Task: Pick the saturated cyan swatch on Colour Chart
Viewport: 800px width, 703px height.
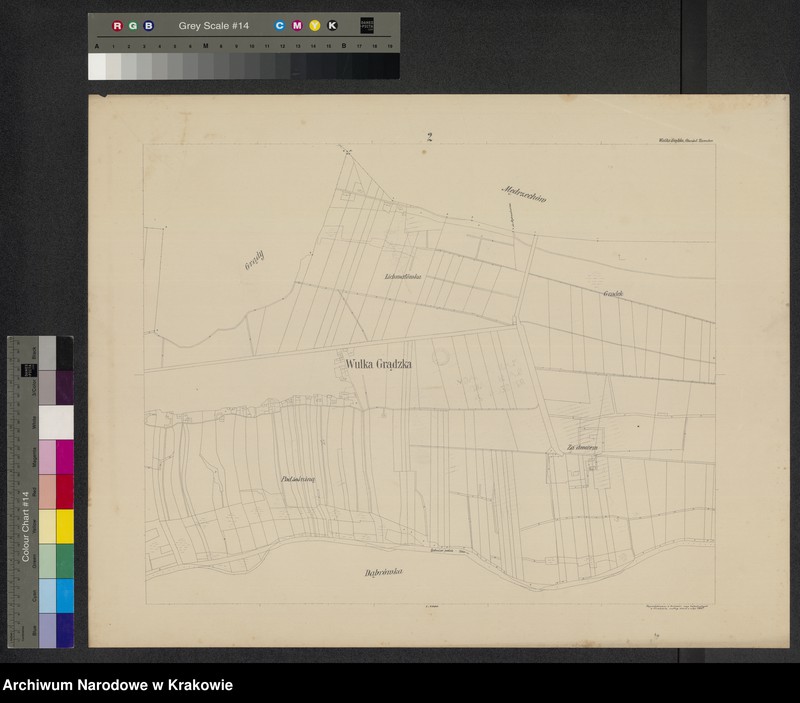Action: (64, 595)
